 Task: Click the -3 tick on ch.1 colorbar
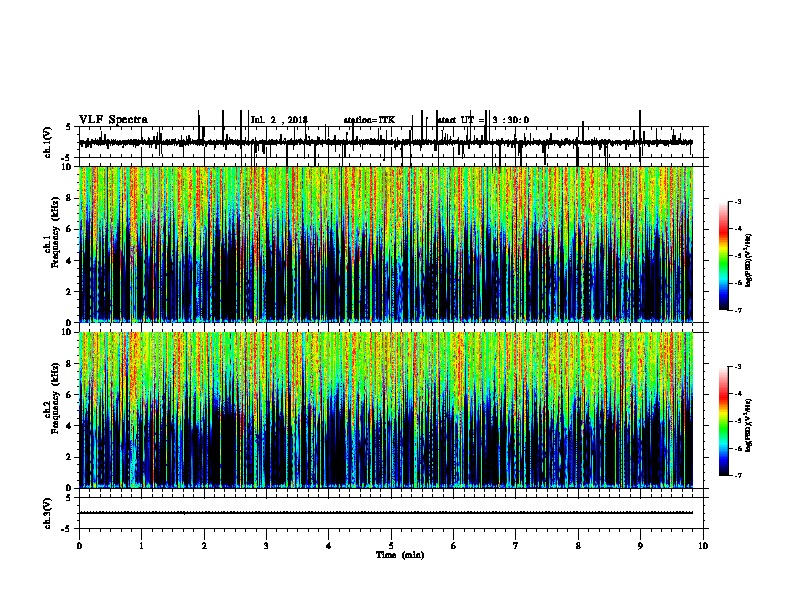(x=737, y=201)
